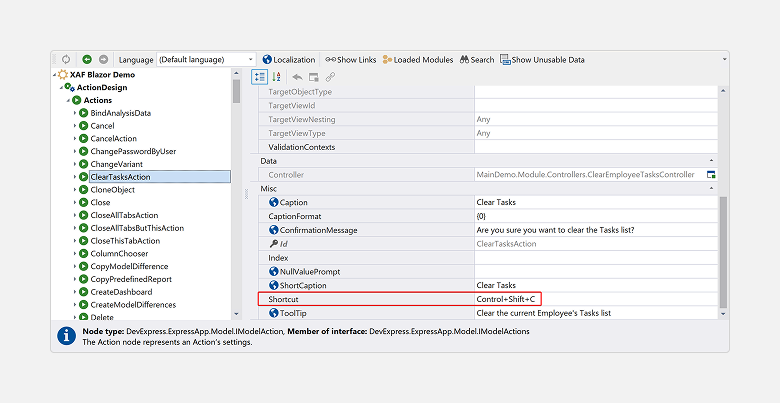This screenshot has width=780, height=403.
Task: Click the refresh icon in toolbar
Action: coord(66,60)
